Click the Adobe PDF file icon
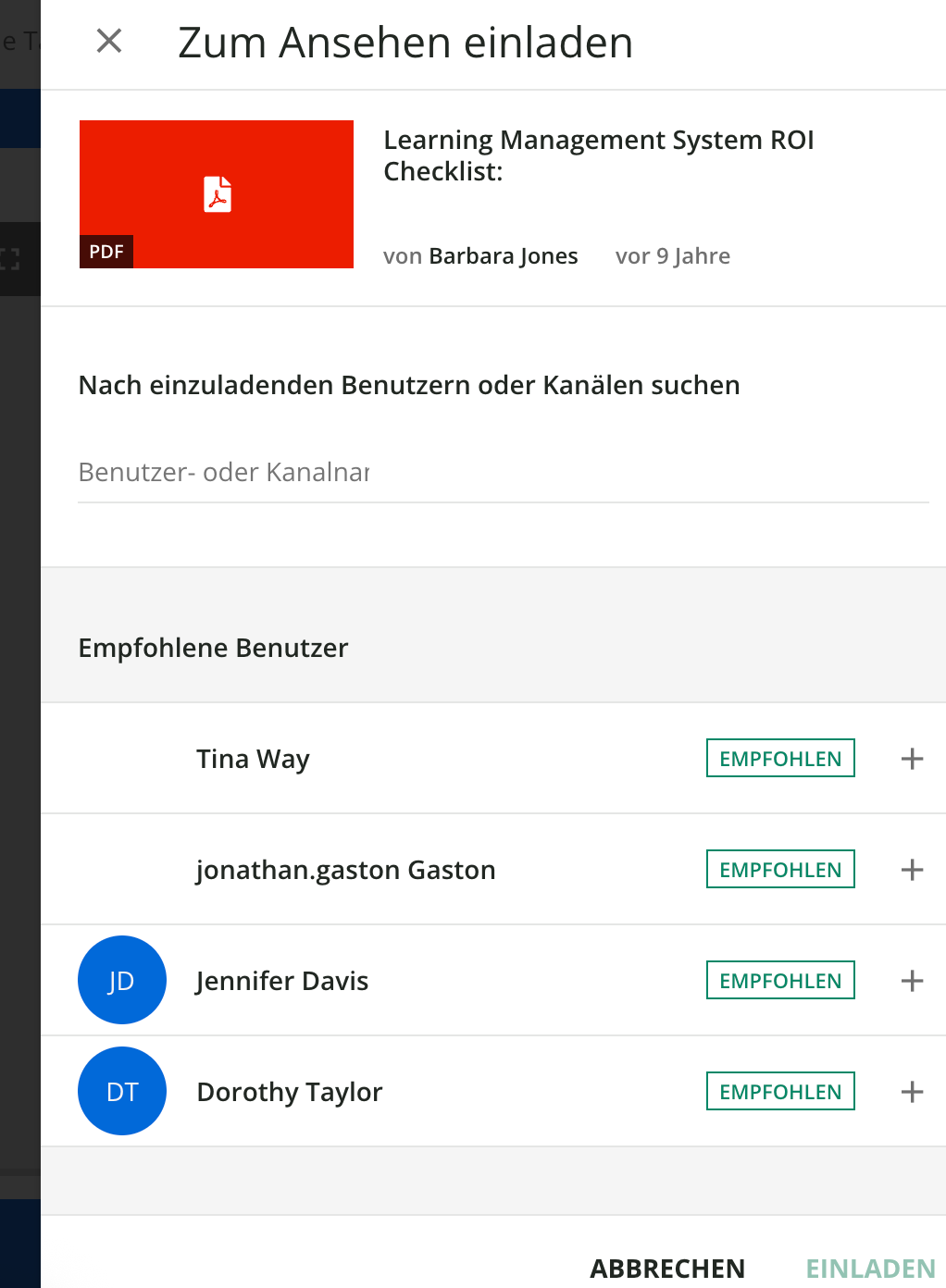 (218, 194)
